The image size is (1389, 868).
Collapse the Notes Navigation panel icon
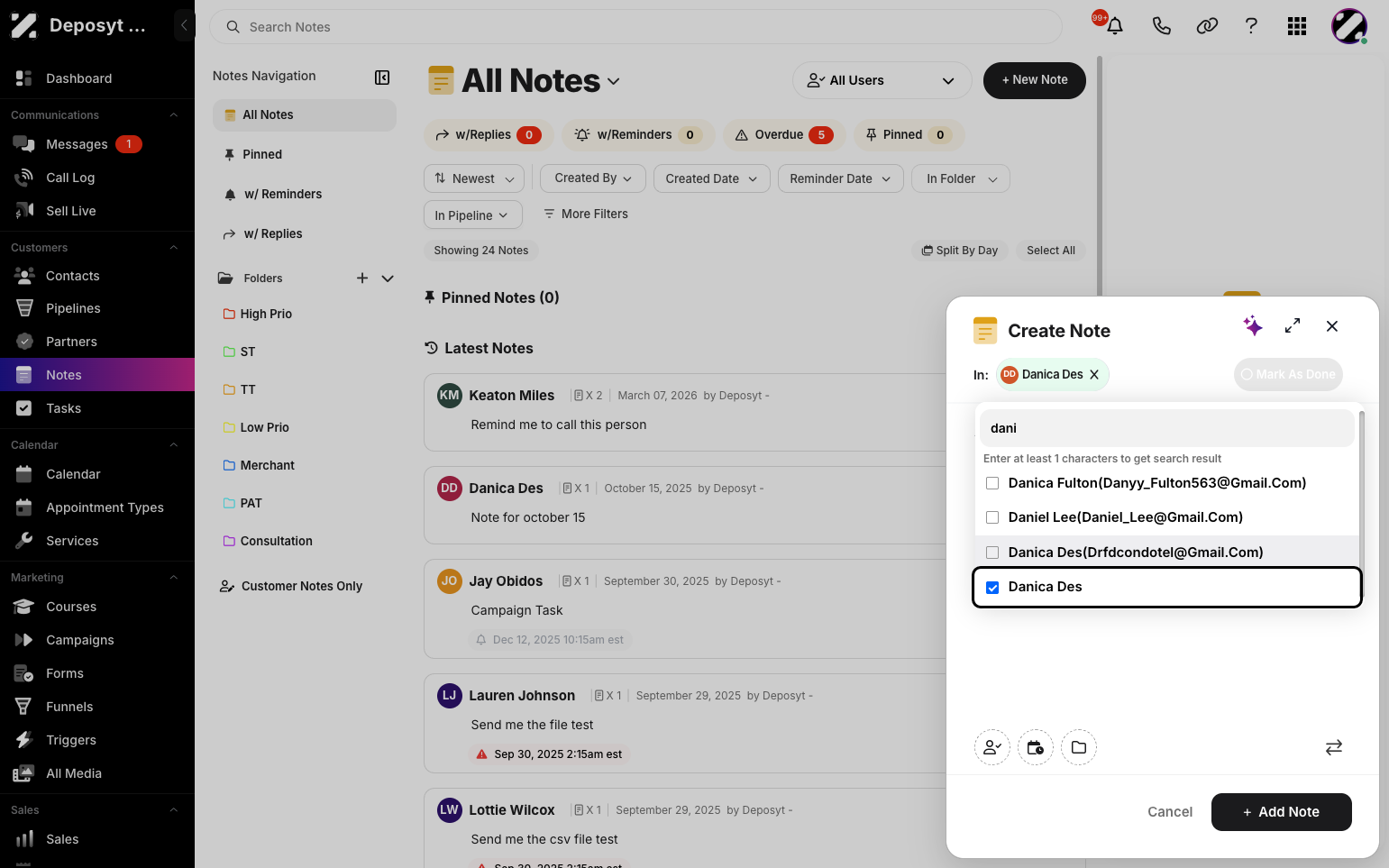click(382, 78)
